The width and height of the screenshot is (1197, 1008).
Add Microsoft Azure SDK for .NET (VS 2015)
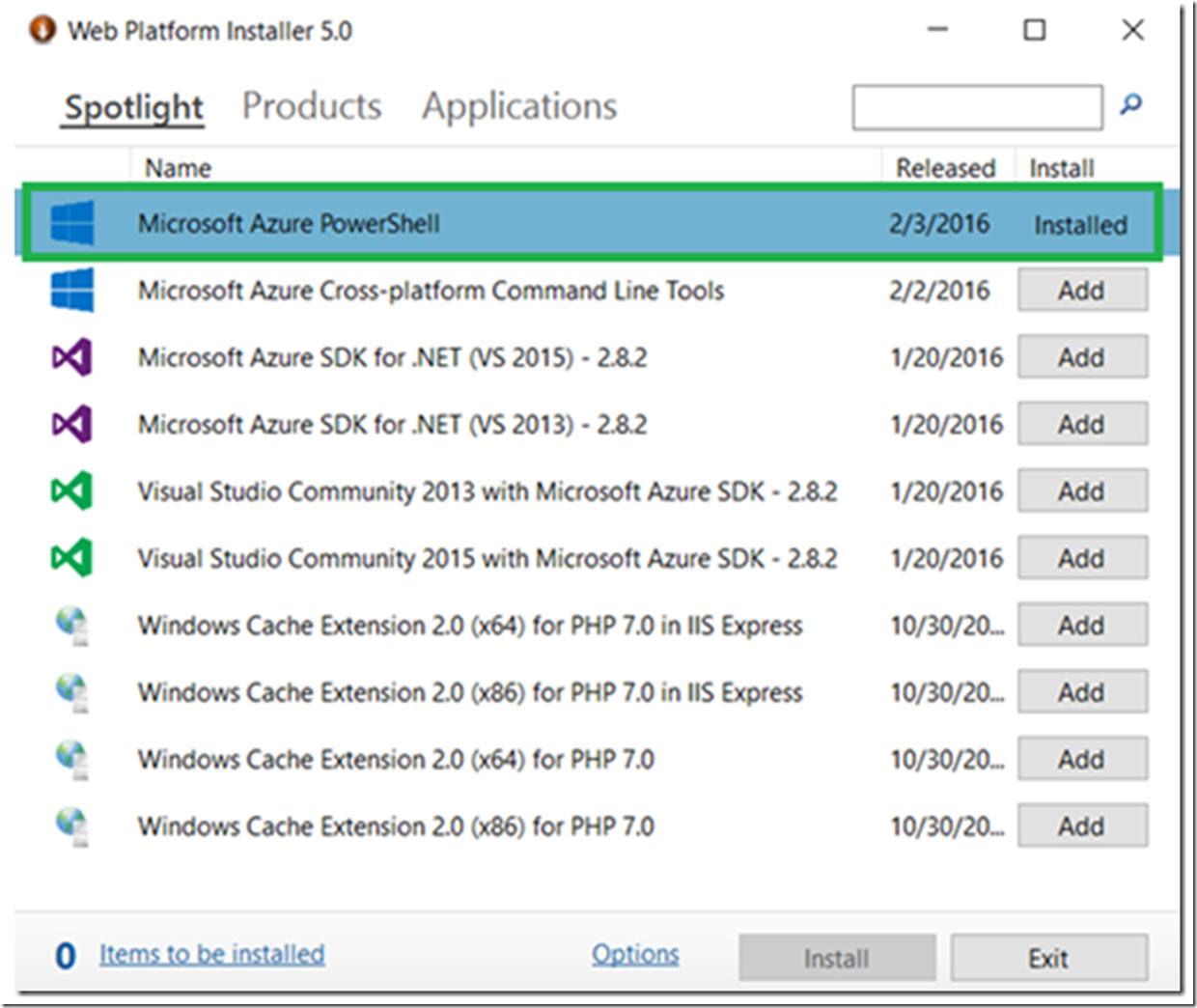point(1083,357)
